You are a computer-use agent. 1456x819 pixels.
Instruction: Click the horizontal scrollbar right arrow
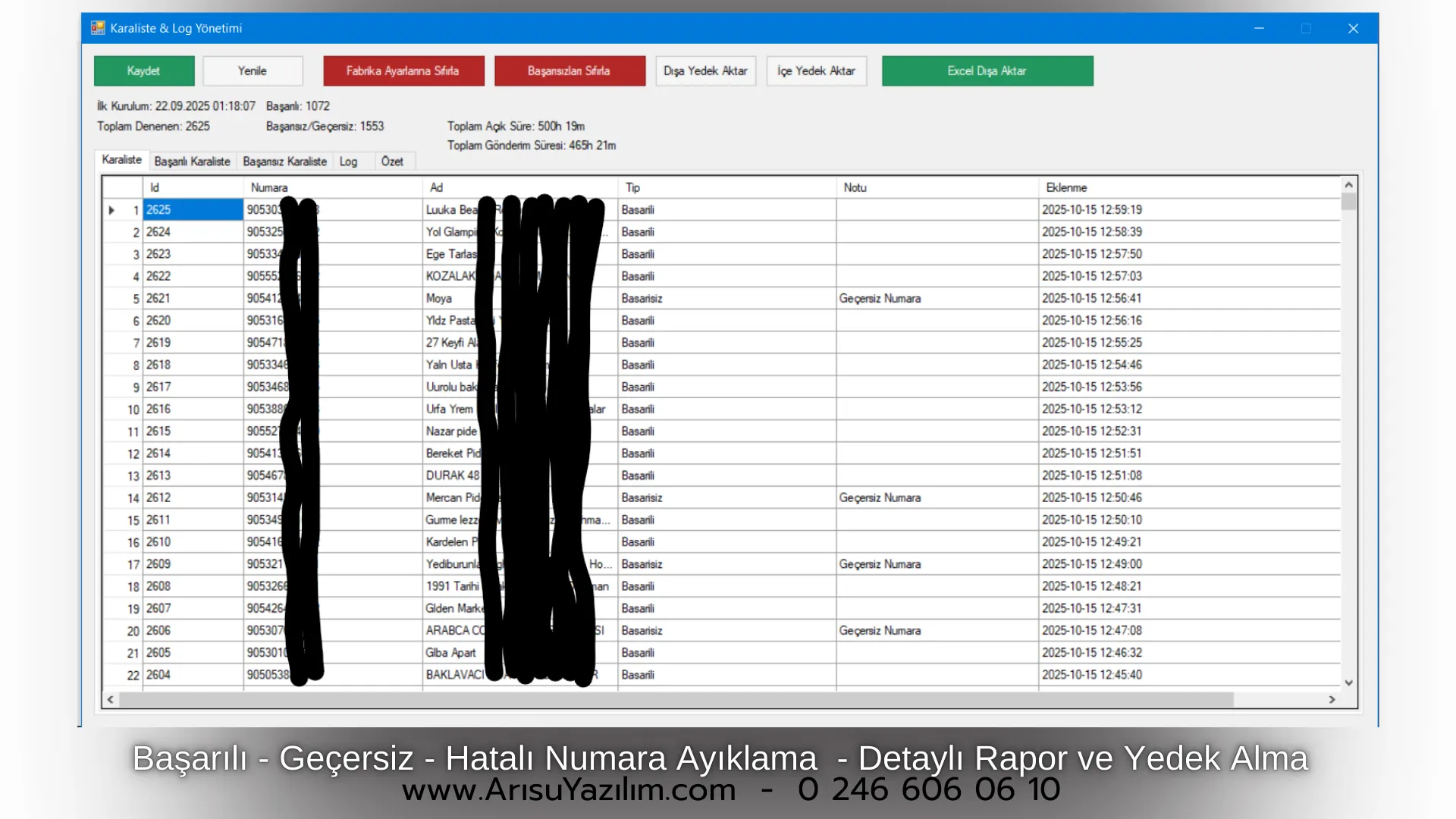(1332, 699)
